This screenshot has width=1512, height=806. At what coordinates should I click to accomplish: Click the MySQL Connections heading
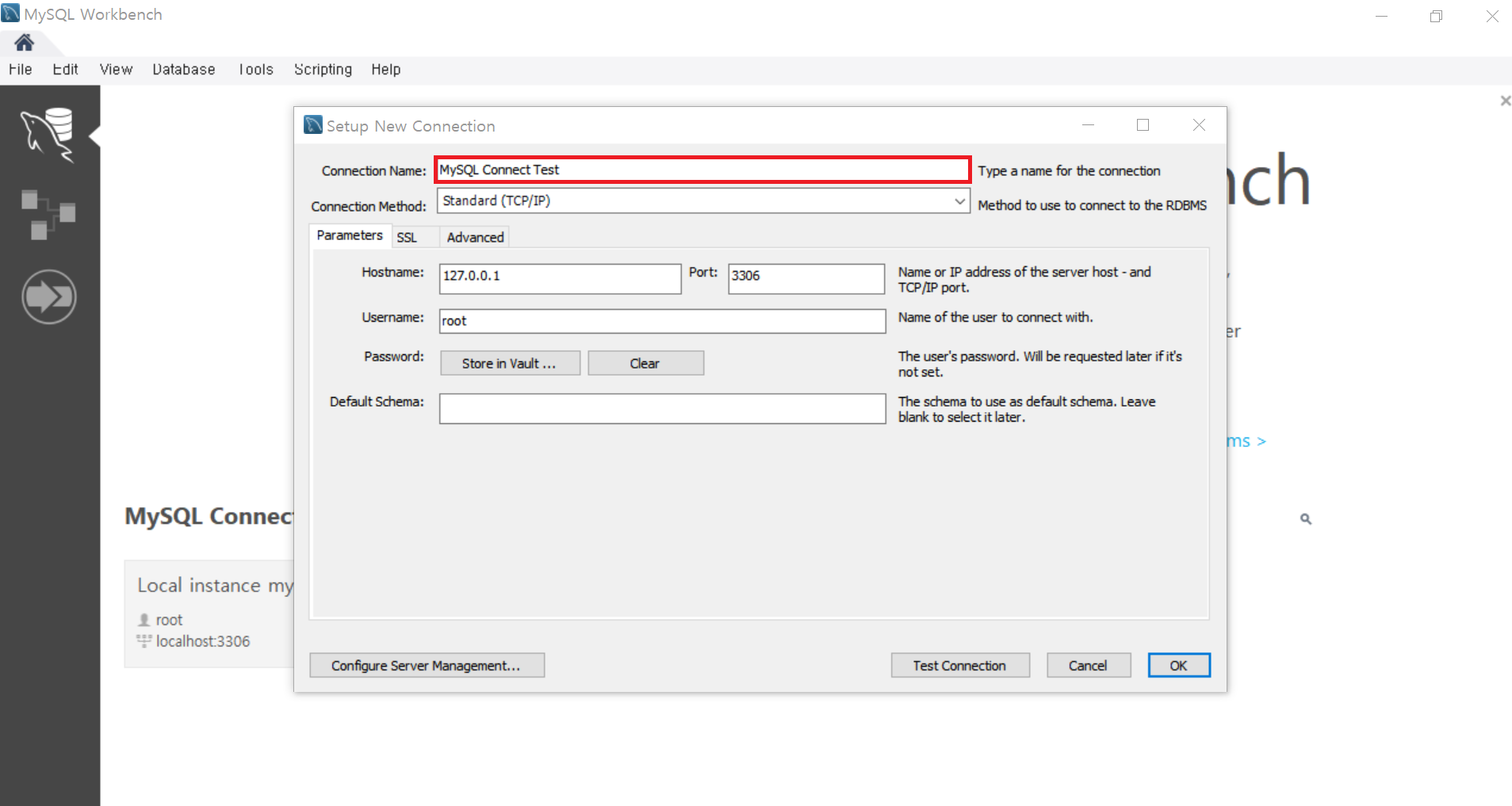tap(209, 517)
